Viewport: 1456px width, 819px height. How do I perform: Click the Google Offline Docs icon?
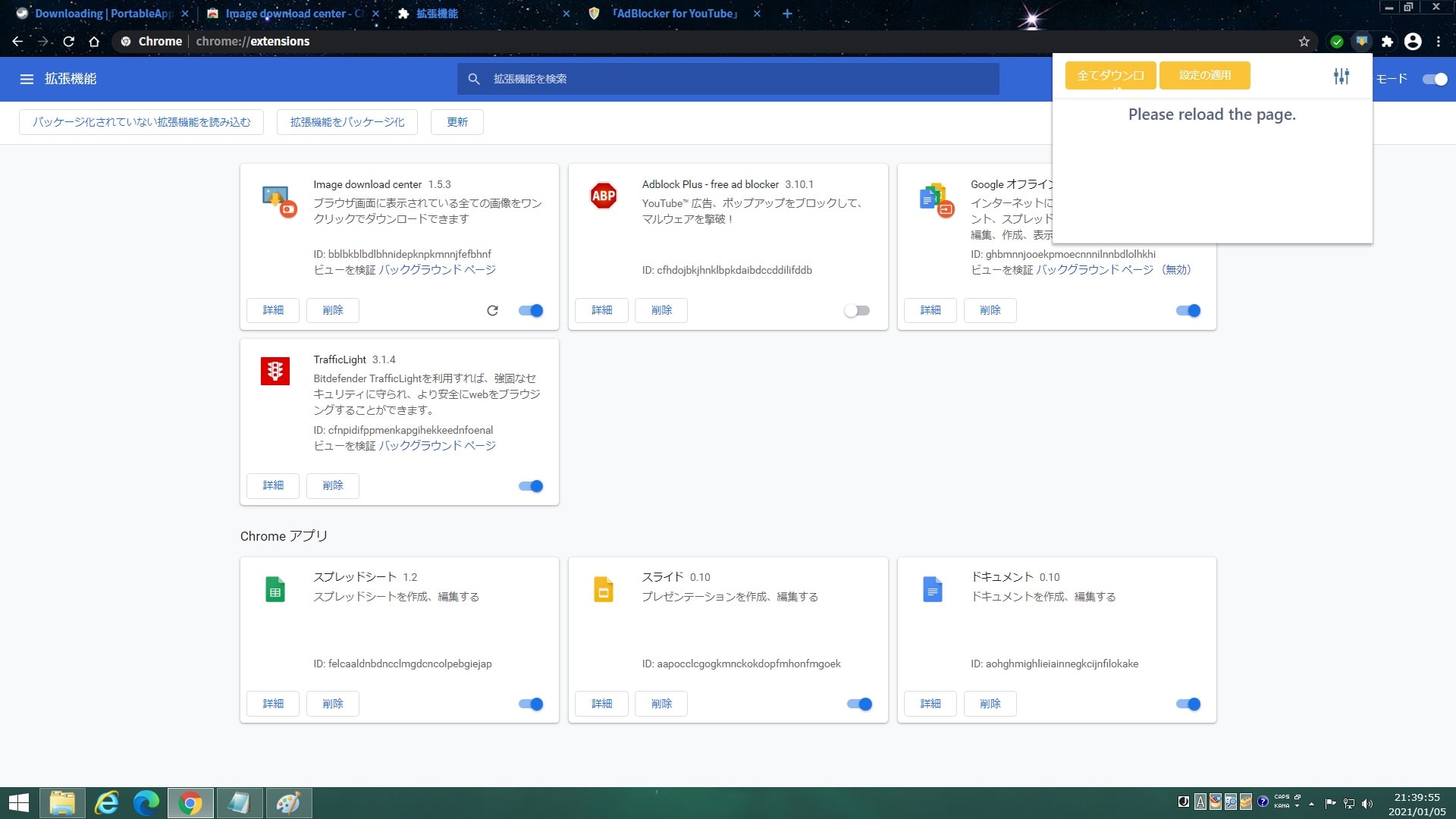[936, 200]
